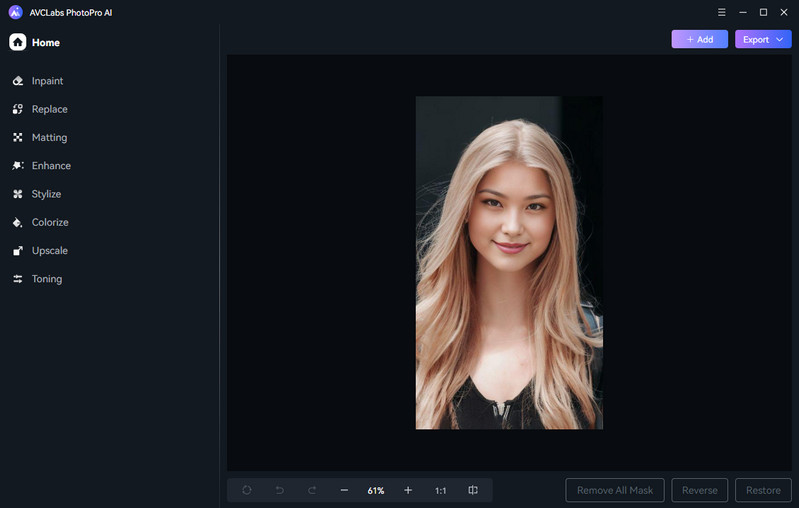Open the Toning adjustments

click(37, 279)
